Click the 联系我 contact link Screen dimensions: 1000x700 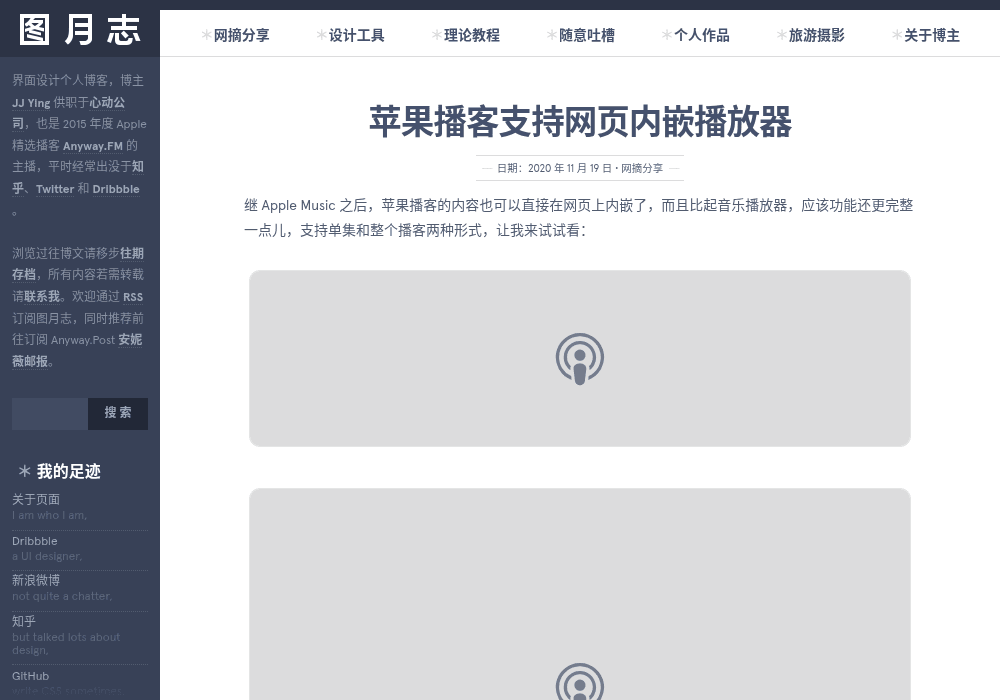click(42, 296)
